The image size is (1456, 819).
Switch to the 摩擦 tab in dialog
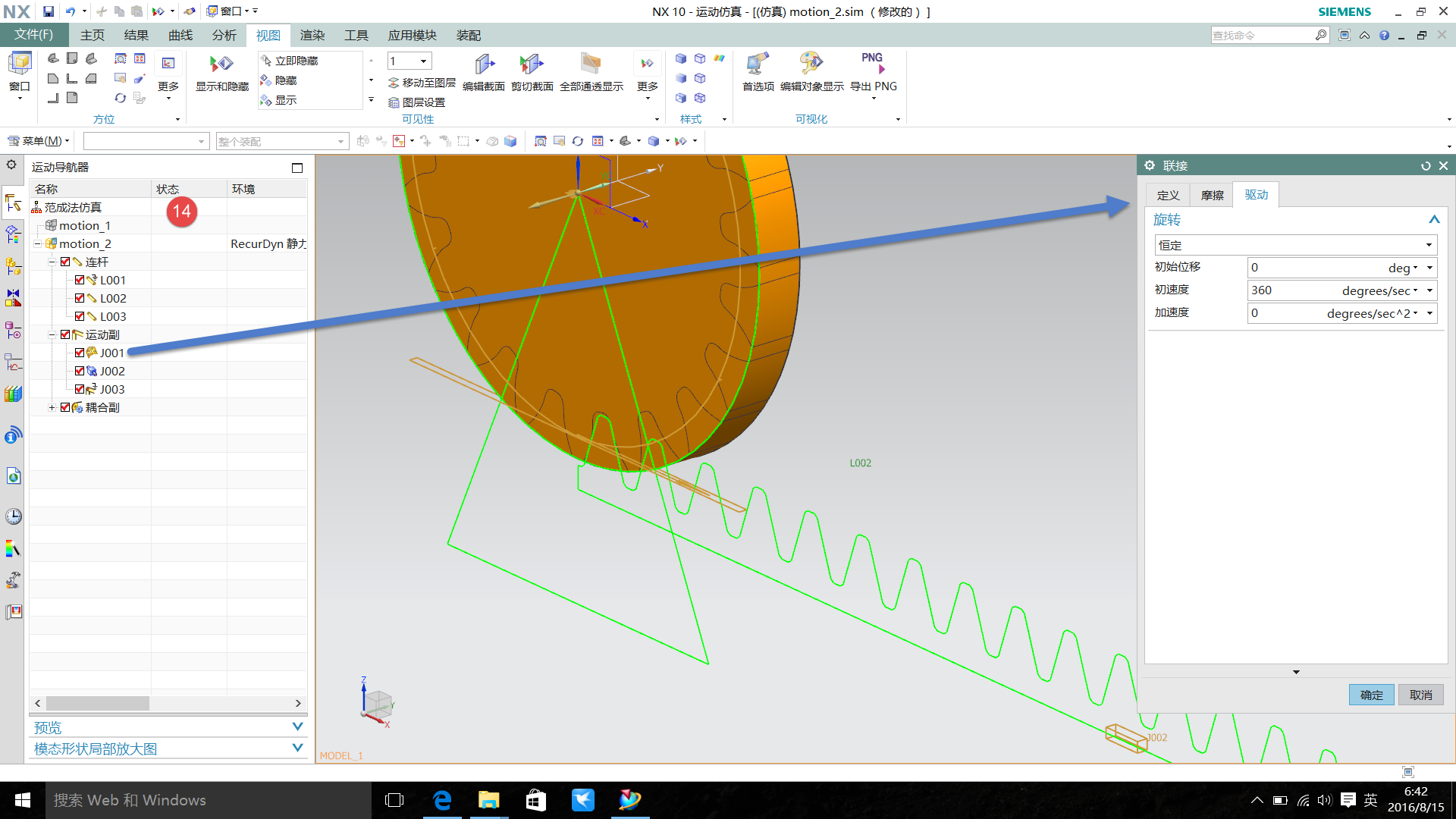click(1212, 195)
